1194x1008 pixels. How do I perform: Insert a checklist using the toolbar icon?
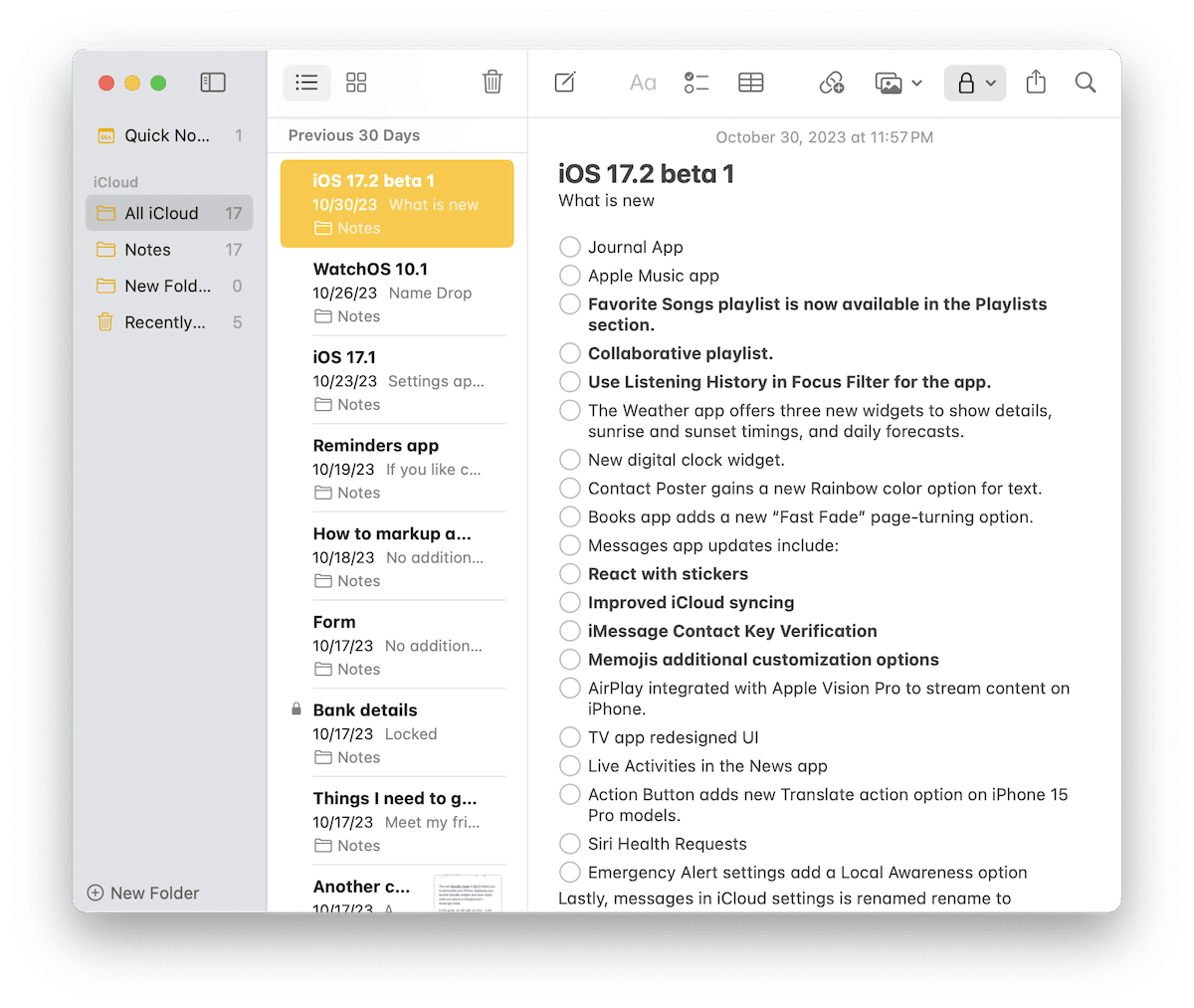click(x=696, y=83)
